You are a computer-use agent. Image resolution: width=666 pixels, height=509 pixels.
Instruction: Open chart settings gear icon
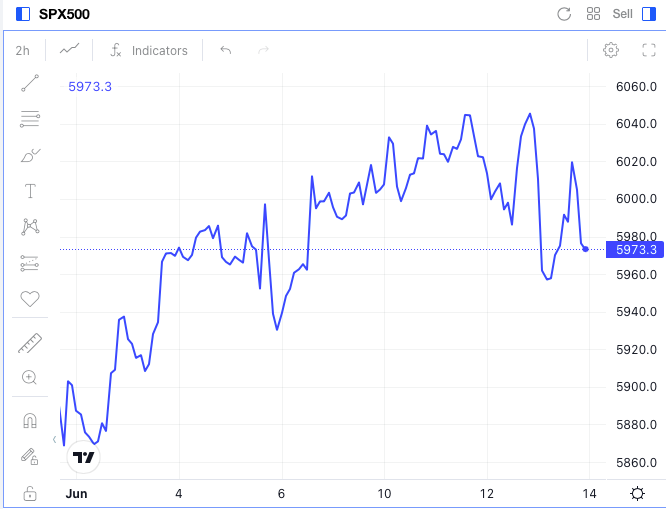click(611, 50)
